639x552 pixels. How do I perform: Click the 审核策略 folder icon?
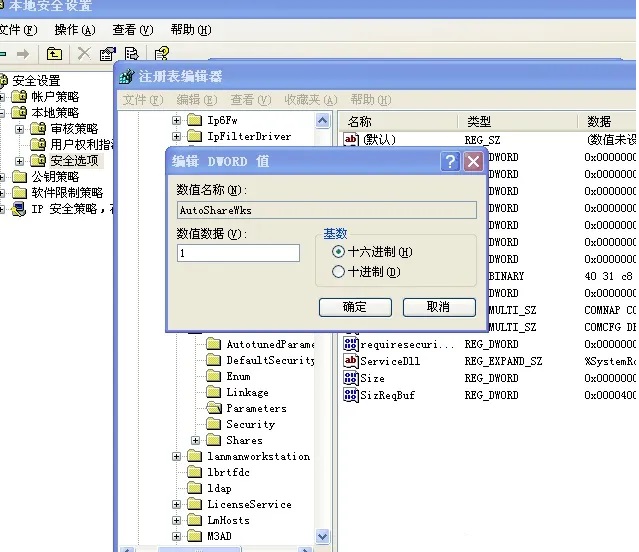[38, 129]
